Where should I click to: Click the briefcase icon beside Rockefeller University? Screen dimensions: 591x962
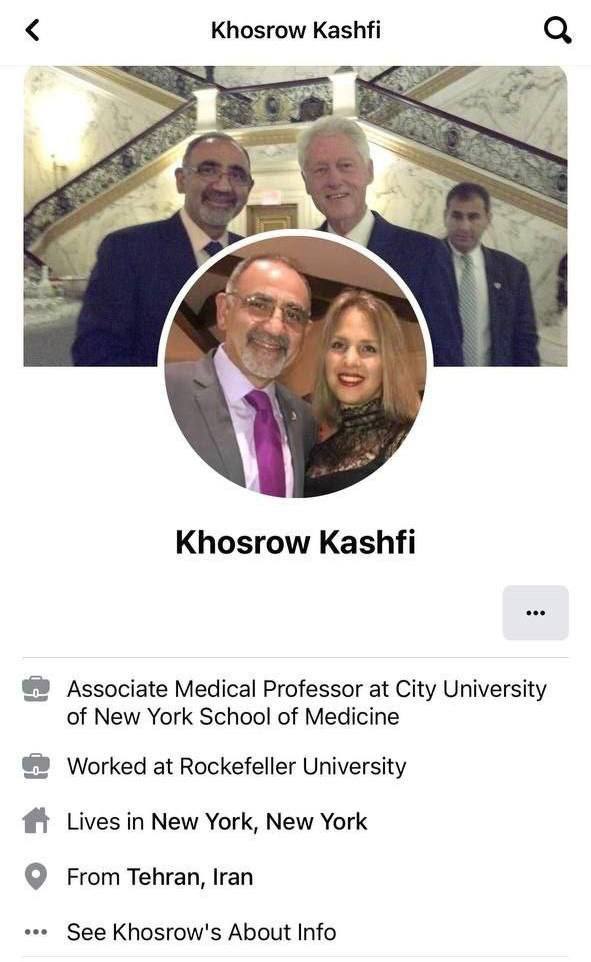(x=36, y=766)
